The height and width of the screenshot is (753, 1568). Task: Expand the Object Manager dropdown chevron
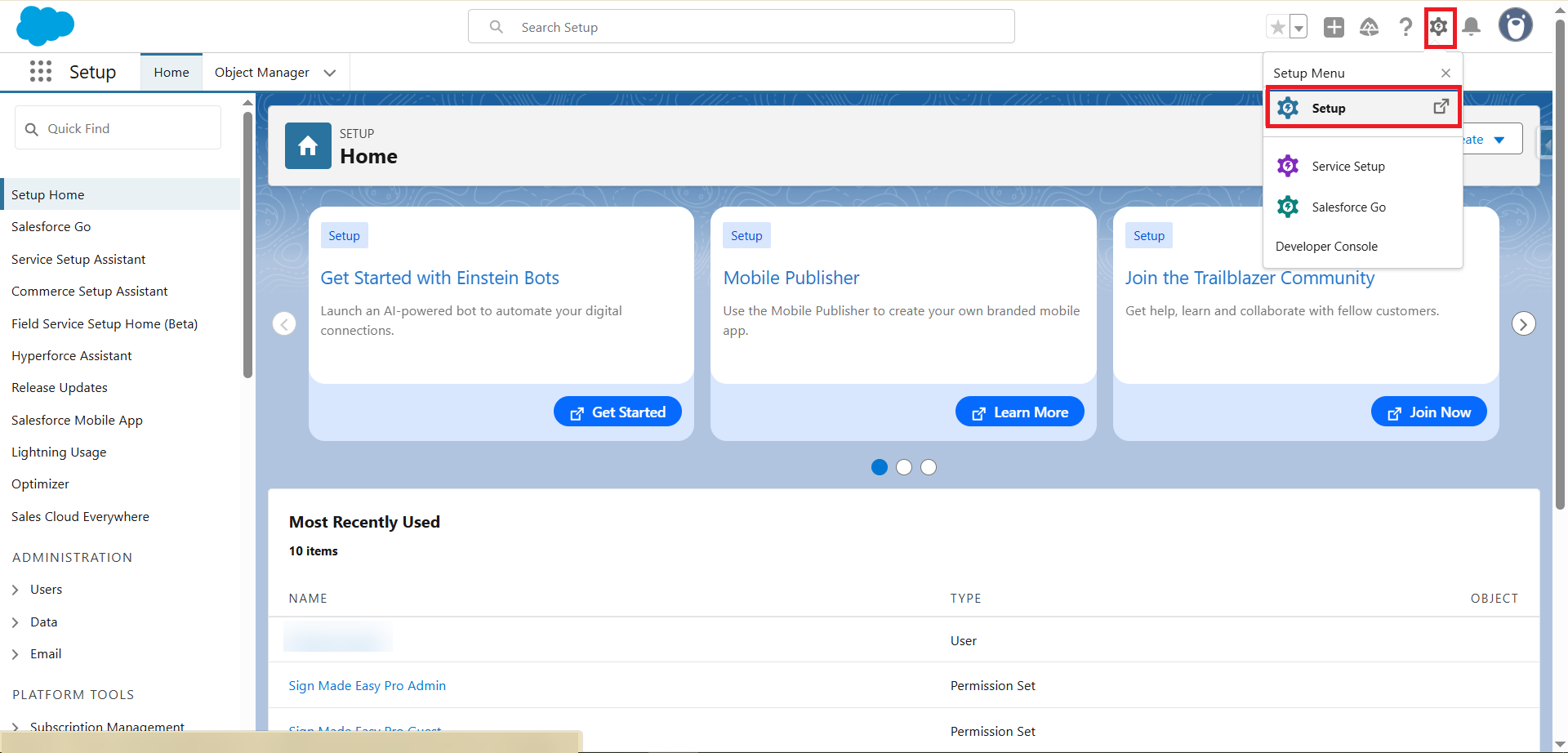(x=330, y=73)
